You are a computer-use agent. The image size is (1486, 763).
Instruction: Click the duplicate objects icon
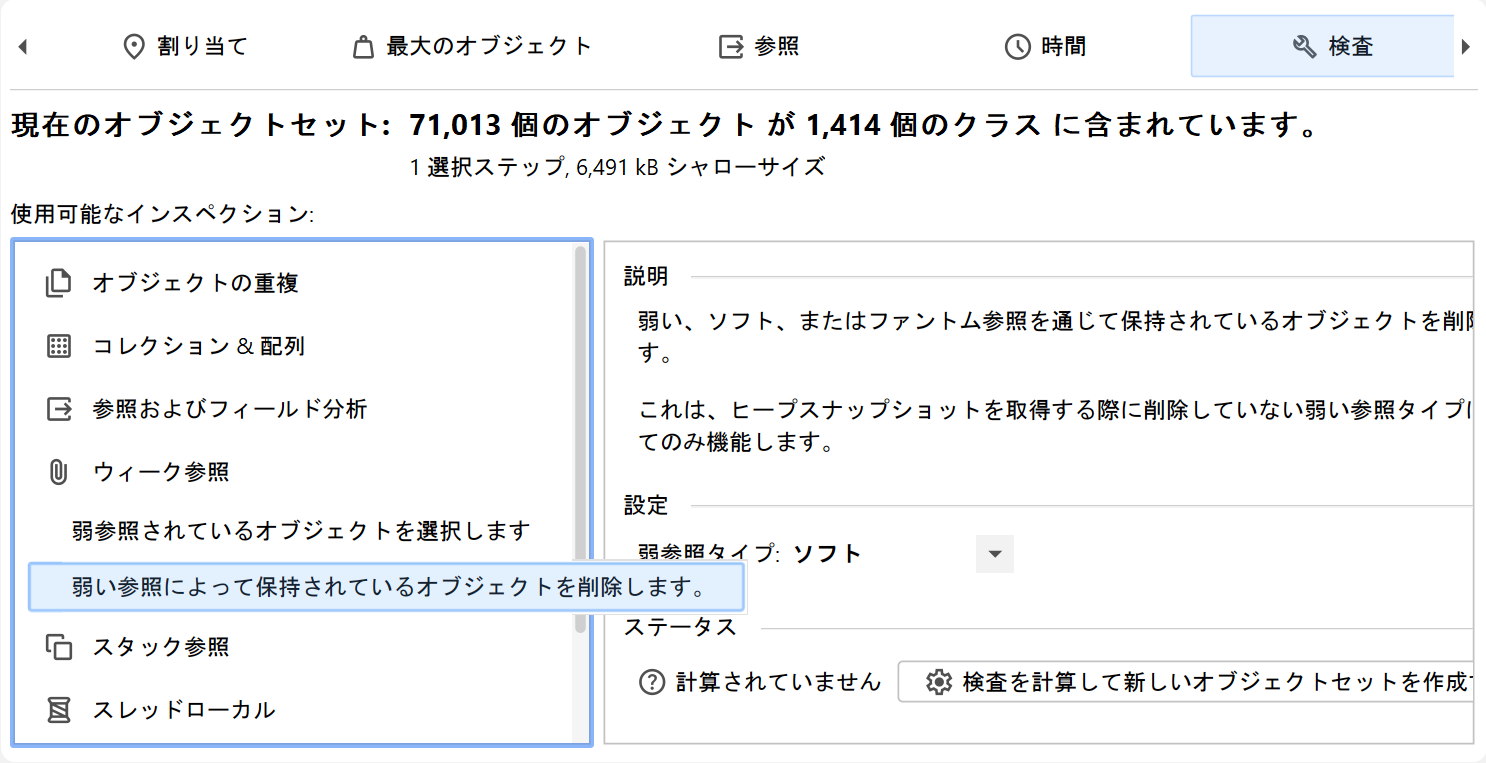(x=59, y=284)
